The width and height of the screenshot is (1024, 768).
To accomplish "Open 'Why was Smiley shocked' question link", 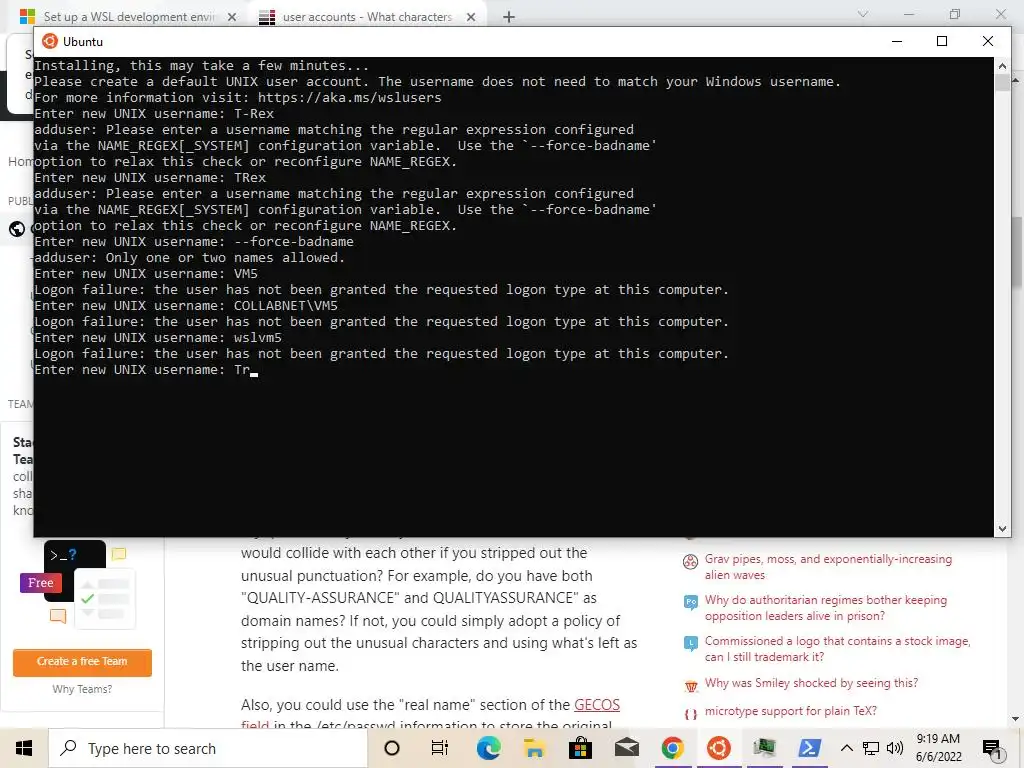I will click(x=811, y=683).
